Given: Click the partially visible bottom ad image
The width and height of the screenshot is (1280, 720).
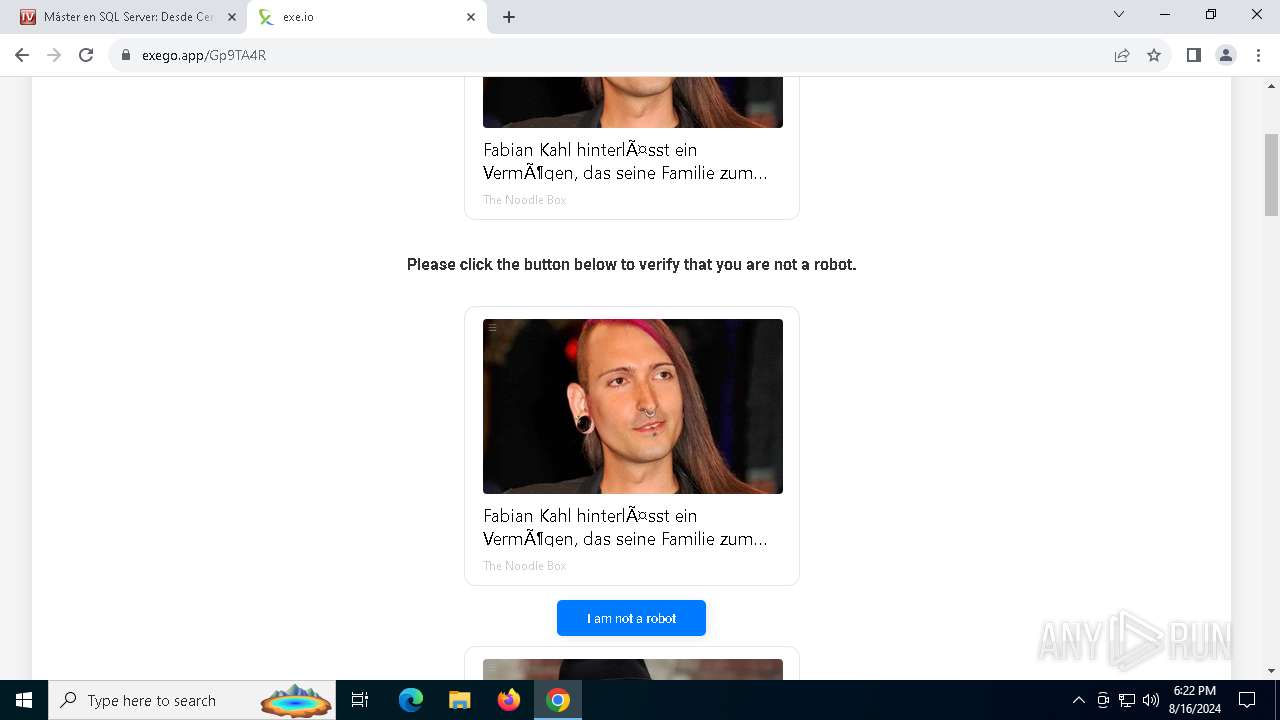Looking at the screenshot, I should [632, 669].
